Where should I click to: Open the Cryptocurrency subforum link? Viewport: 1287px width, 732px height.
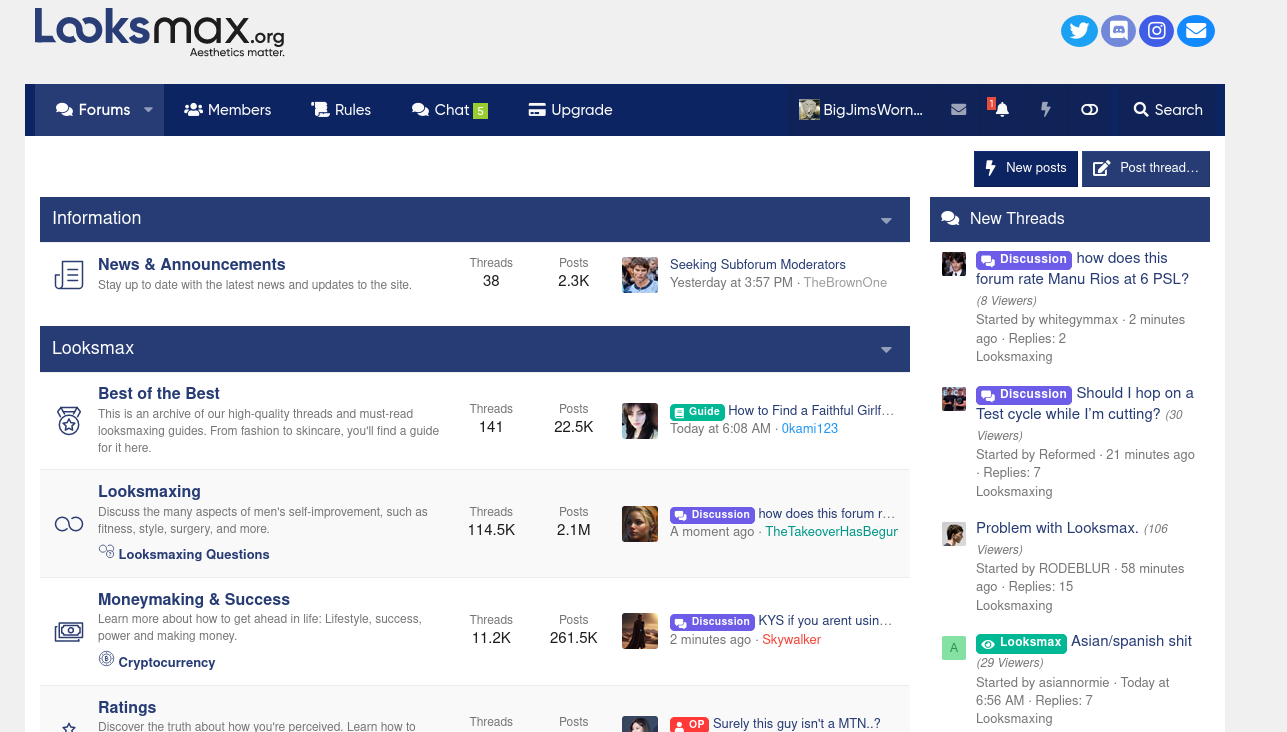(x=167, y=662)
